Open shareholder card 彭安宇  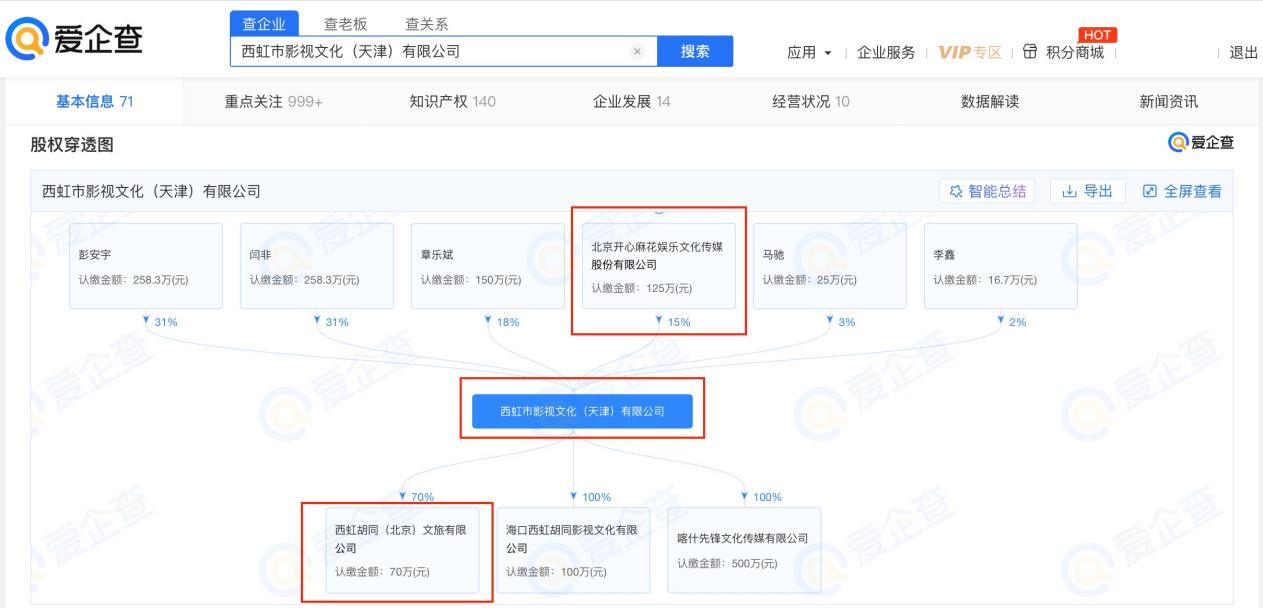coord(146,265)
